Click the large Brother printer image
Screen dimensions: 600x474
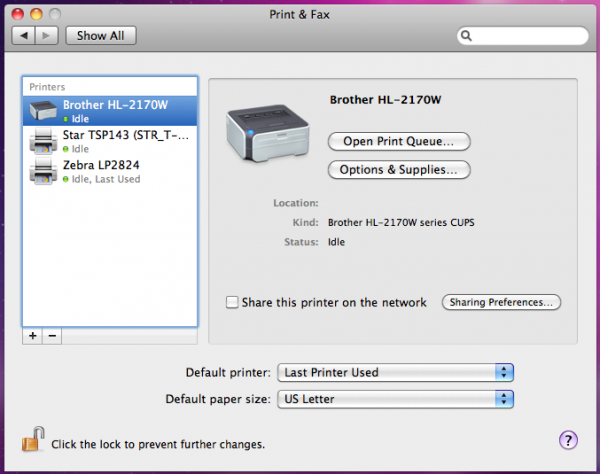click(267, 133)
